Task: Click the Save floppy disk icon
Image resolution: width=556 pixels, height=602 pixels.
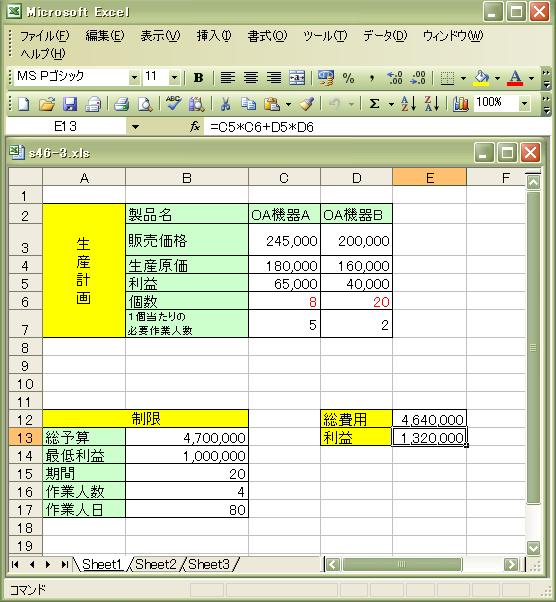Action: coord(70,104)
